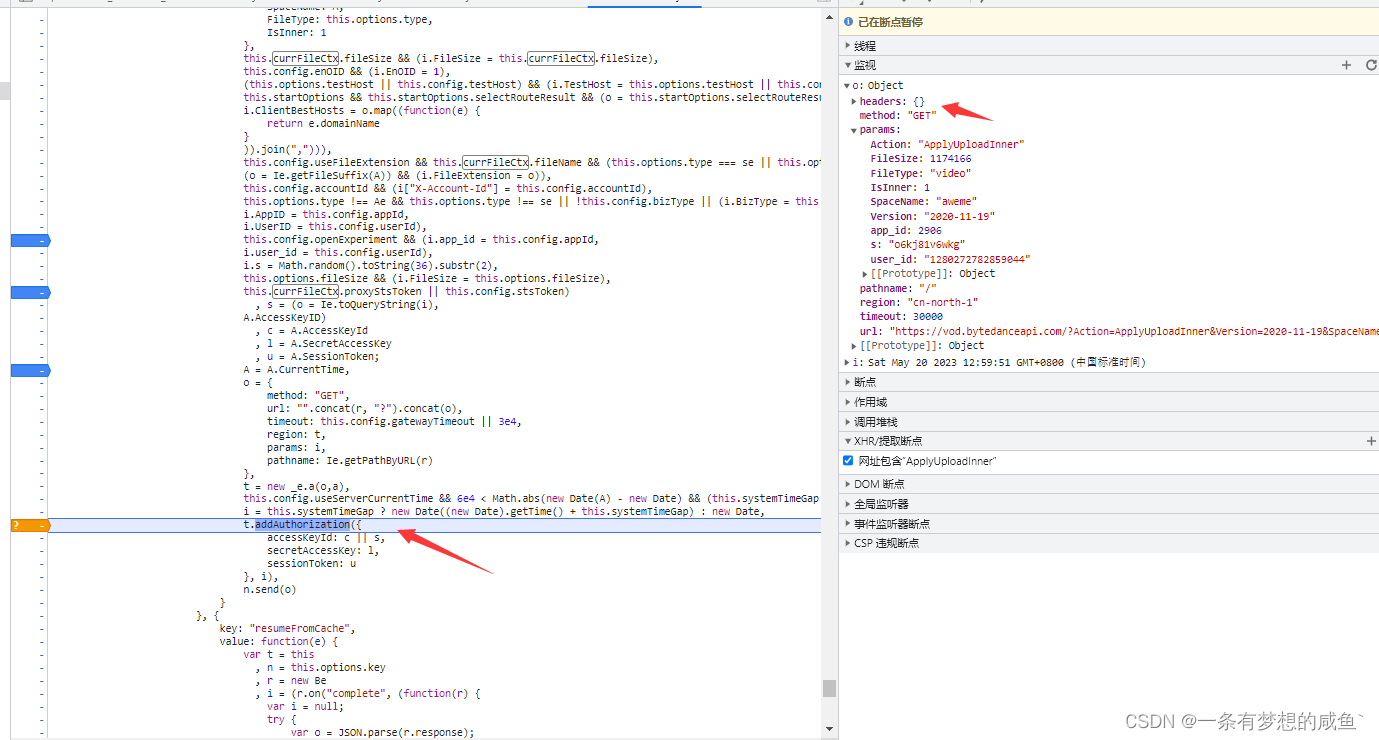This screenshot has width=1379, height=740.
Task: Expand the 断点 section
Action: (x=848, y=382)
